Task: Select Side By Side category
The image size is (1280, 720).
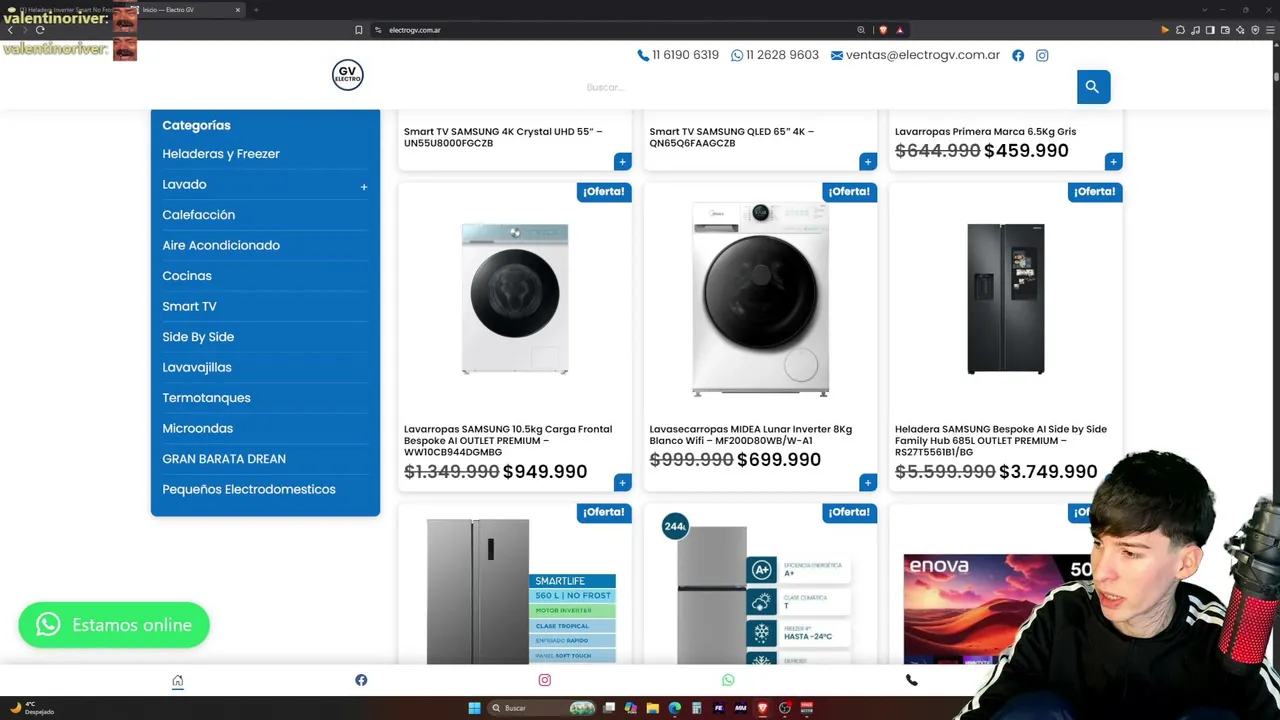Action: pos(198,337)
